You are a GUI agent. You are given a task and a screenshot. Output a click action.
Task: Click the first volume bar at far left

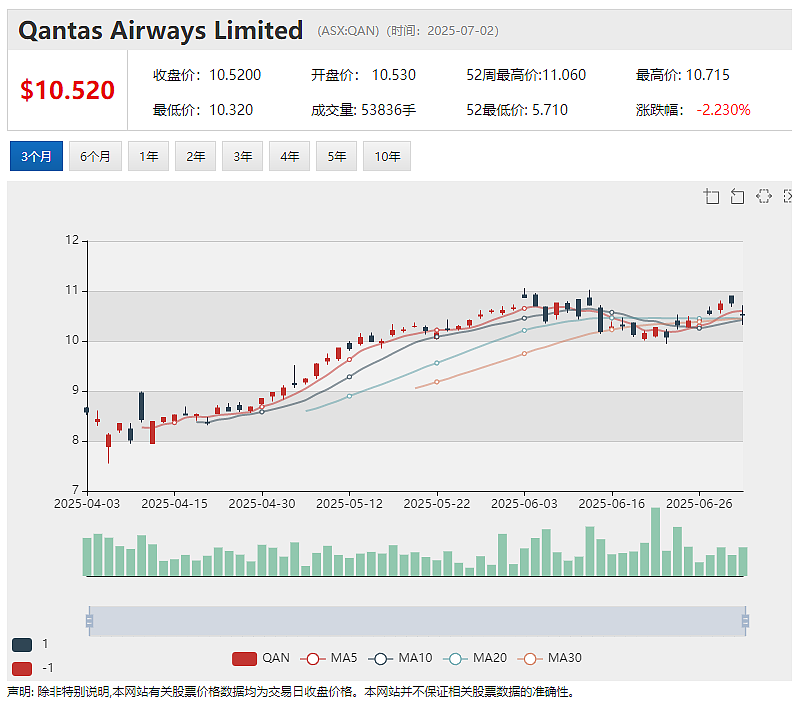(87, 557)
